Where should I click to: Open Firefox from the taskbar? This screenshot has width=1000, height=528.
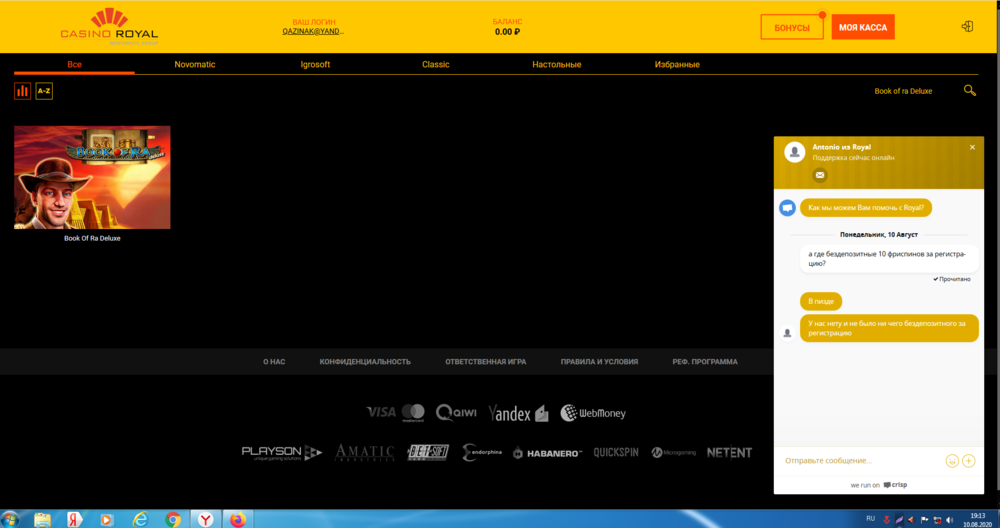(238, 520)
